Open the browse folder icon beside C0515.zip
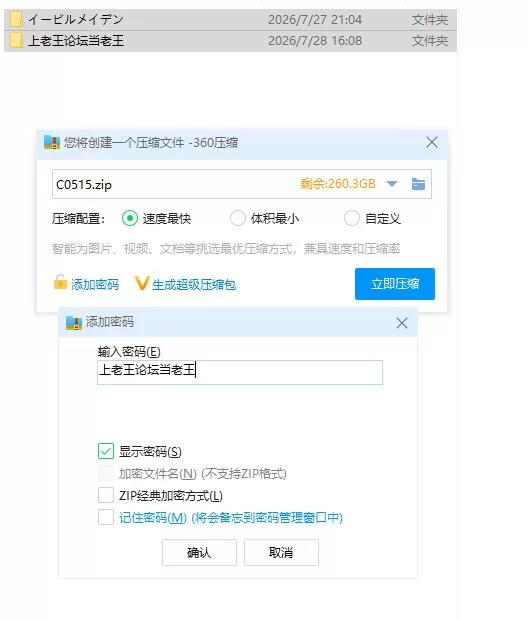Image resolution: width=528 pixels, height=620 pixels. pos(418,184)
